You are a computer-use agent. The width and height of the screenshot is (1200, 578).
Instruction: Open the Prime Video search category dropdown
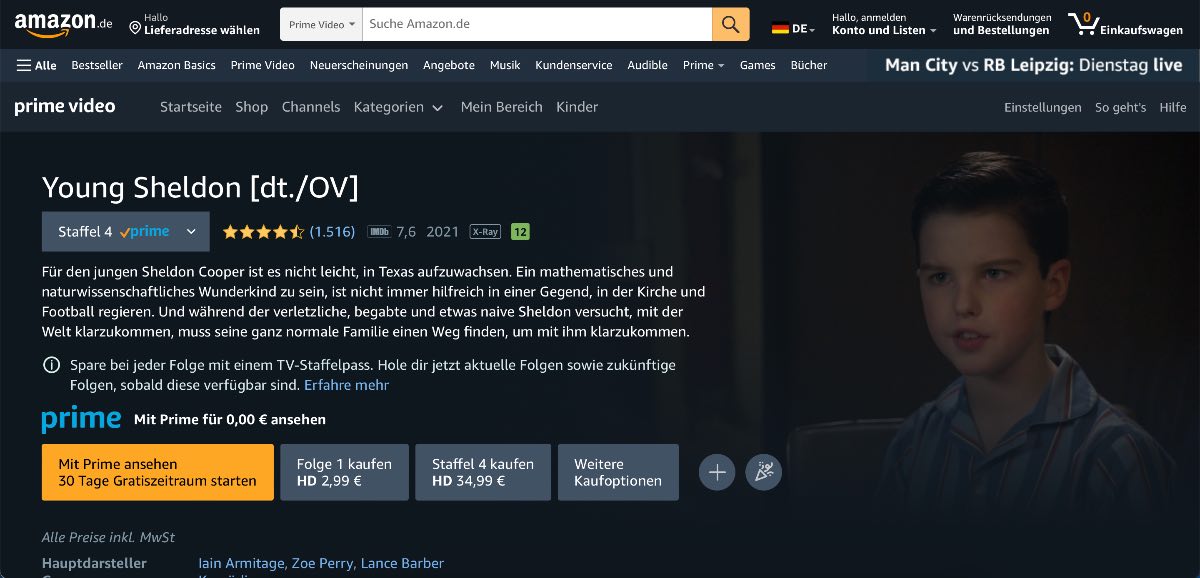coord(320,24)
